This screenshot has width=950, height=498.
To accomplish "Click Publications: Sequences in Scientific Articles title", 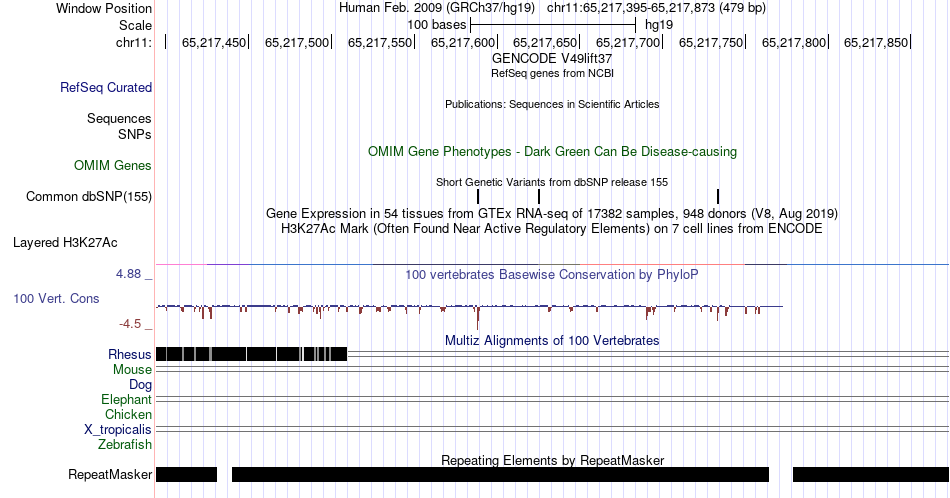I will (552, 104).
